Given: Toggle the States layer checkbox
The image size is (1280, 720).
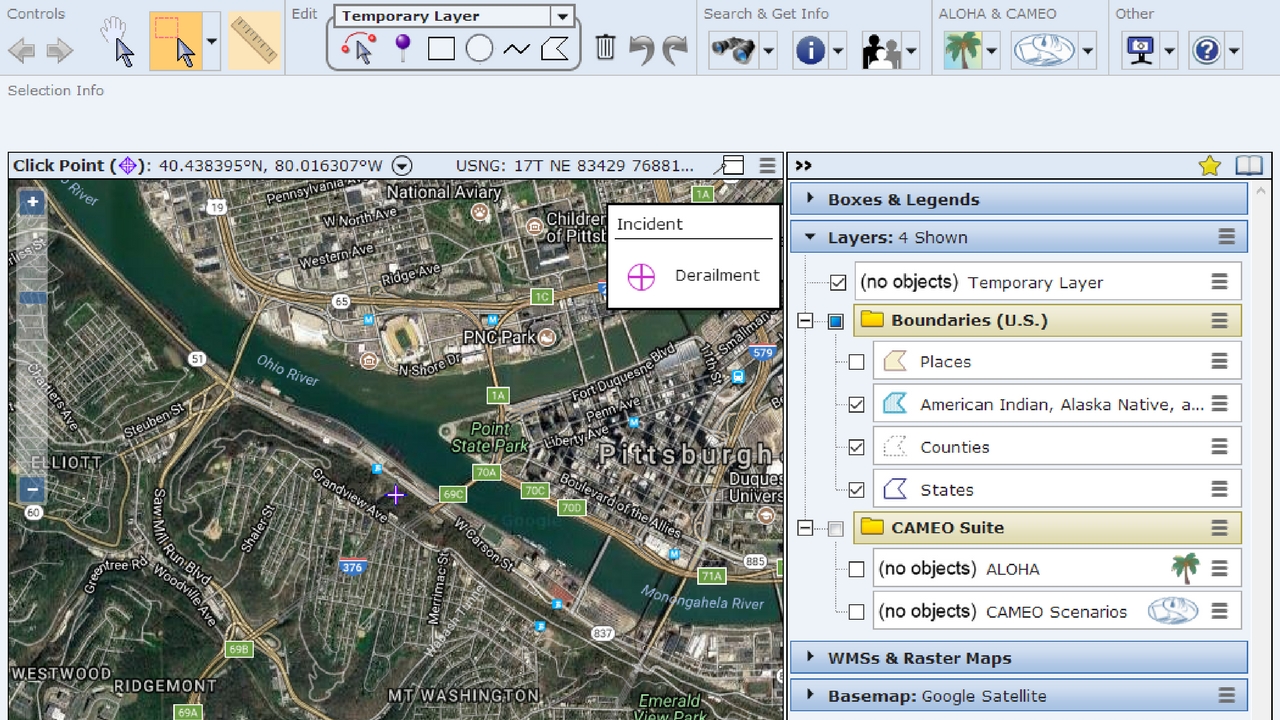Looking at the screenshot, I should coord(856,490).
